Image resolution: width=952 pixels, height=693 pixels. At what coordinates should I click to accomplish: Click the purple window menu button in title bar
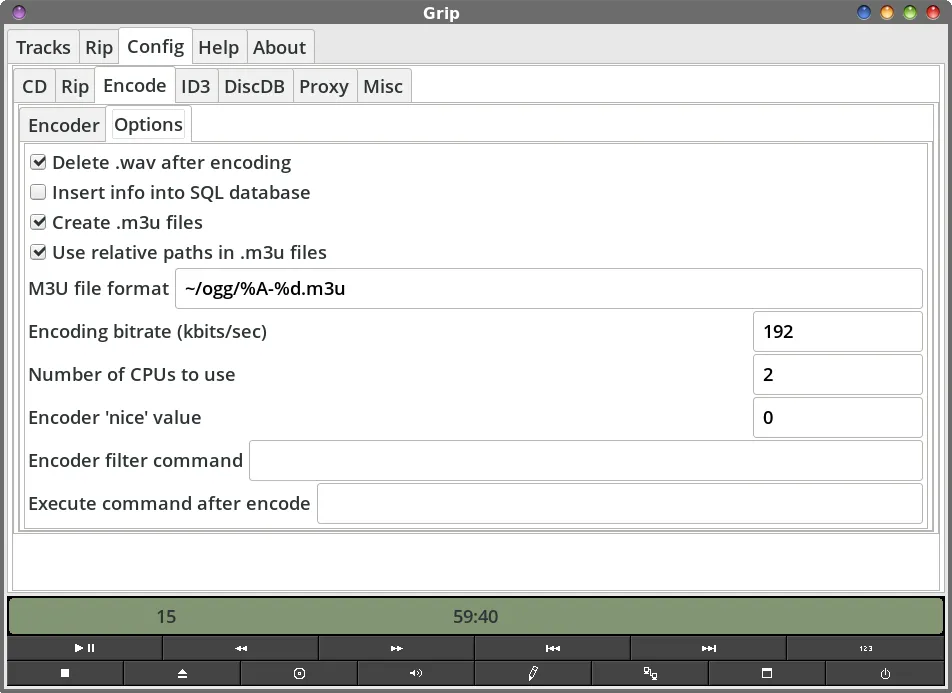click(x=19, y=12)
